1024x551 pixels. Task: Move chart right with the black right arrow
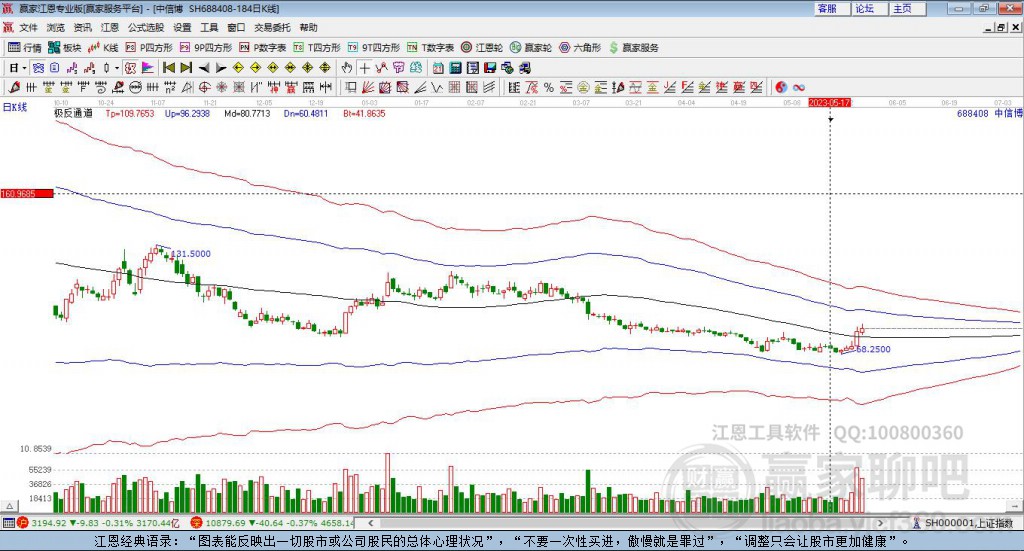tap(221, 67)
